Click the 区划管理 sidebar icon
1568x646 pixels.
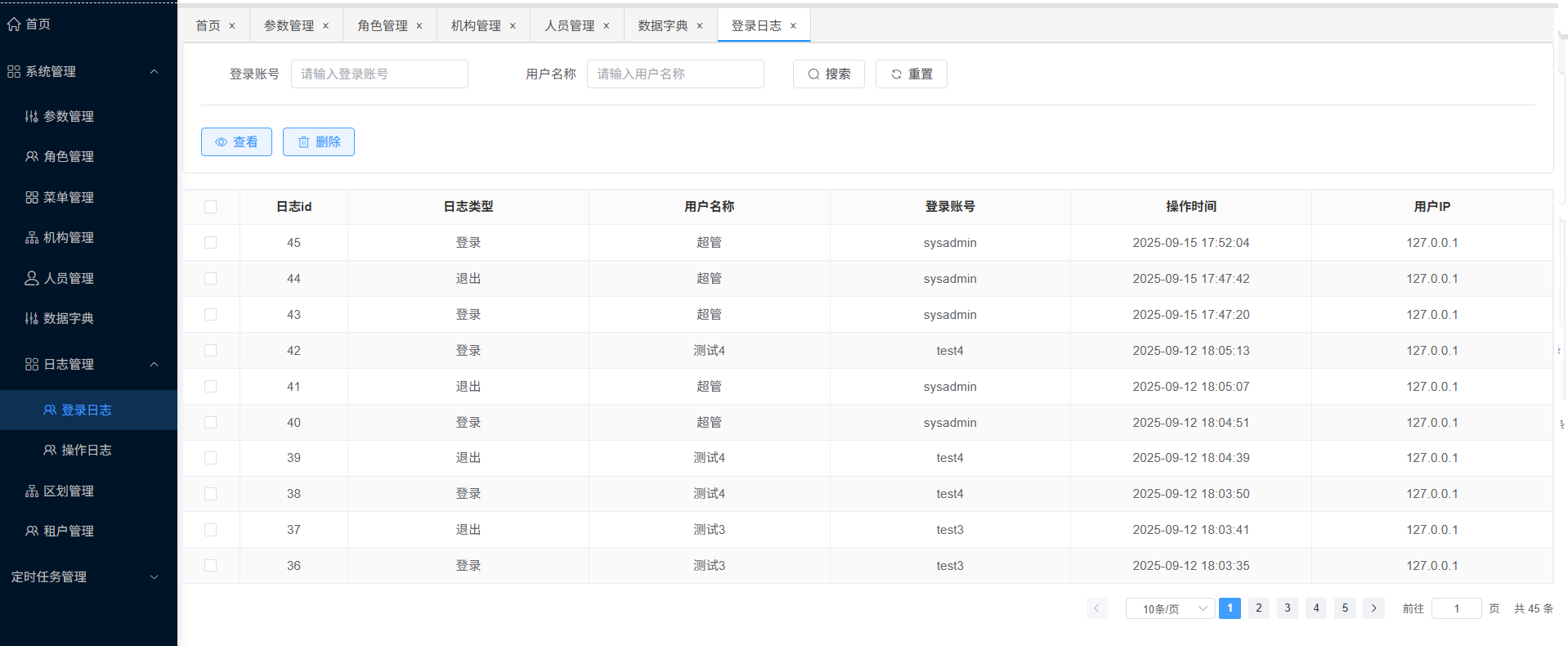[x=32, y=491]
